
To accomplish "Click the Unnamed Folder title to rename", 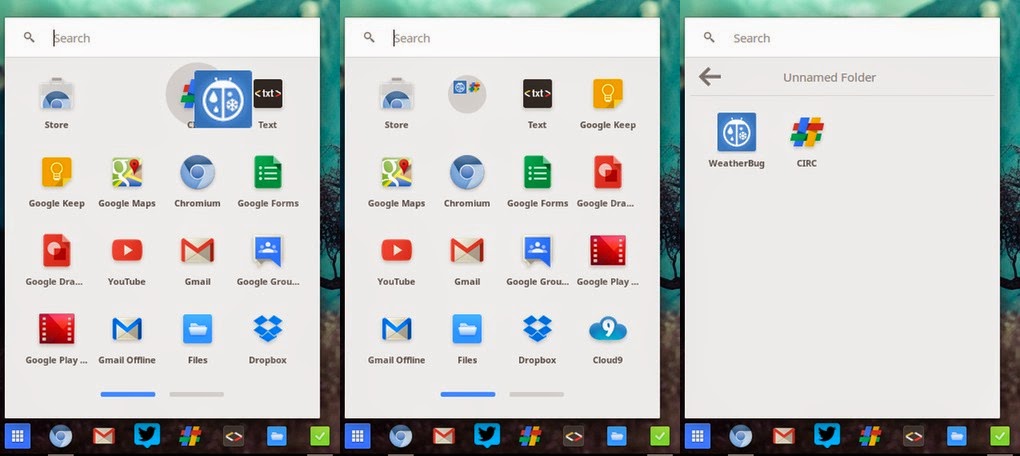I will 829,77.
